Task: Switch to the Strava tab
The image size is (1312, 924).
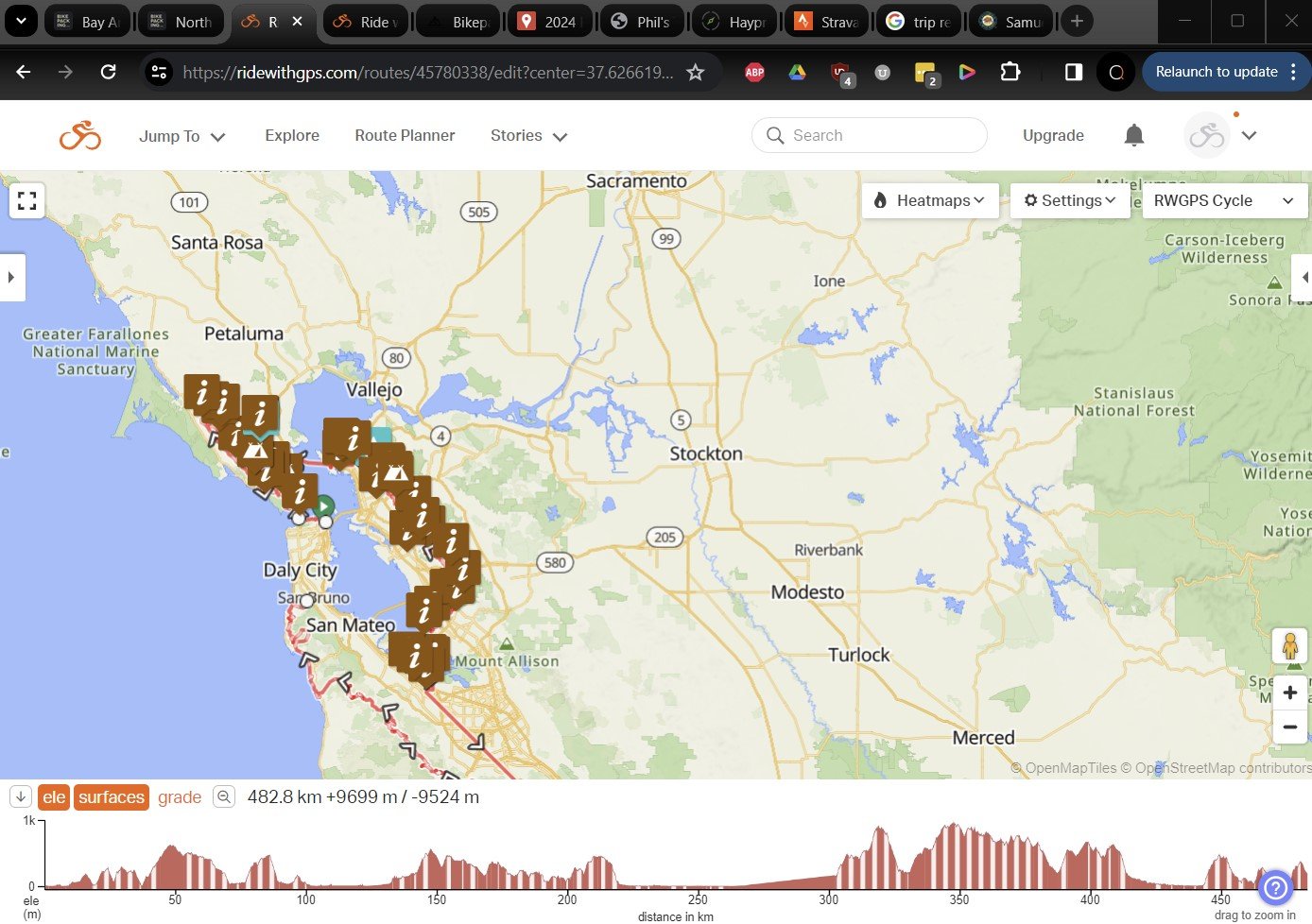Action: tap(827, 21)
